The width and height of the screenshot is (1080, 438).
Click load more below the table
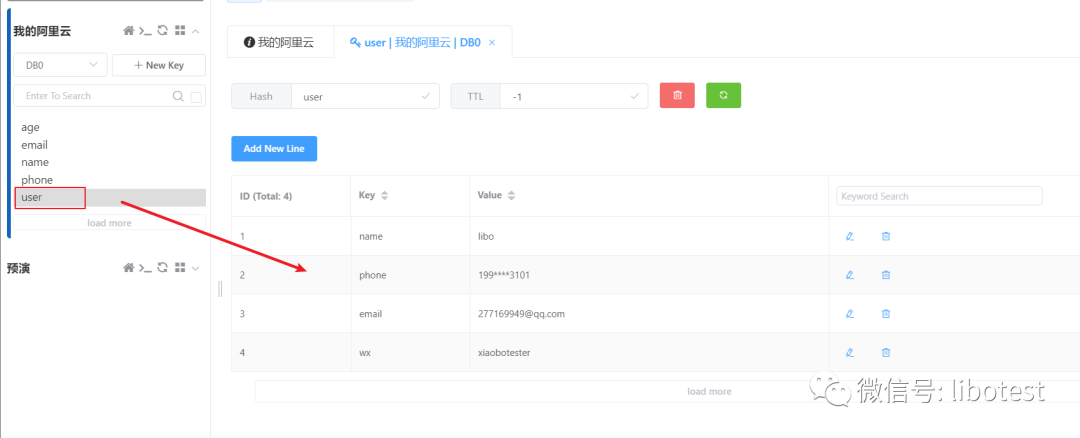[x=709, y=391]
